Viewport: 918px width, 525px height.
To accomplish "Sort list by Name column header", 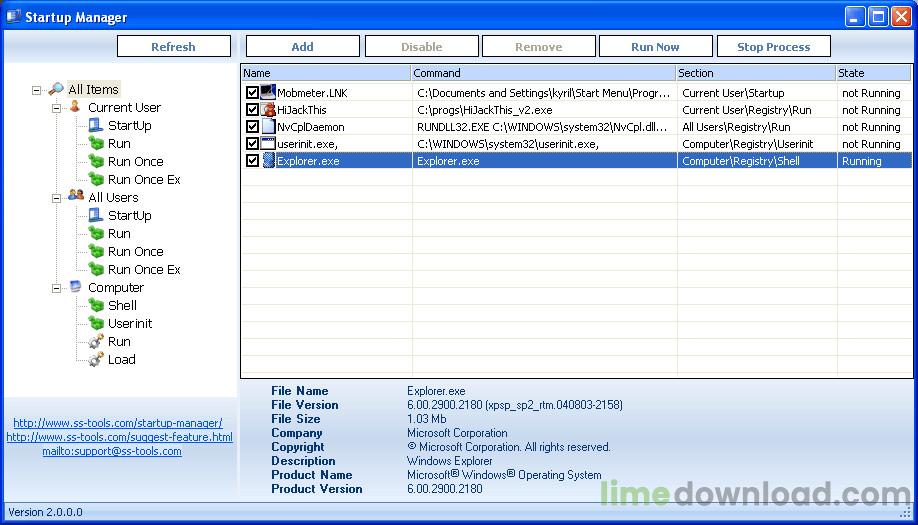I will [325, 73].
